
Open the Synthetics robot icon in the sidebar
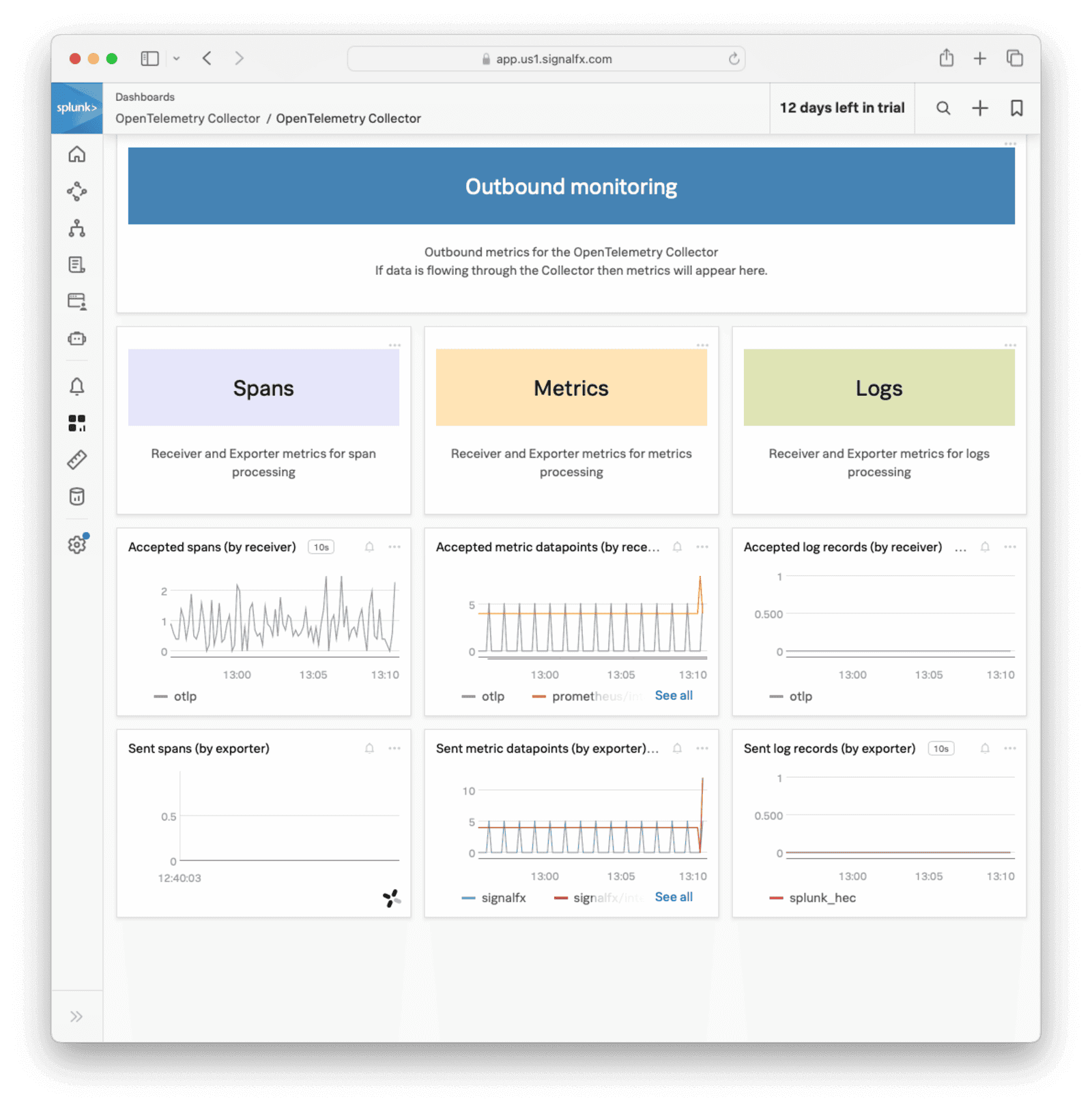[76, 338]
